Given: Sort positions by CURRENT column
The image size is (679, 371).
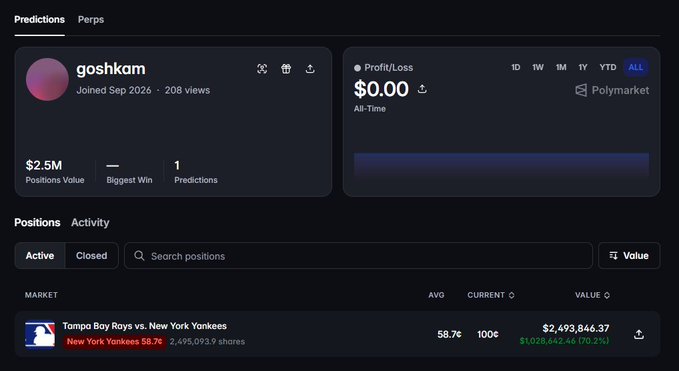Looking at the screenshot, I should click(x=491, y=295).
